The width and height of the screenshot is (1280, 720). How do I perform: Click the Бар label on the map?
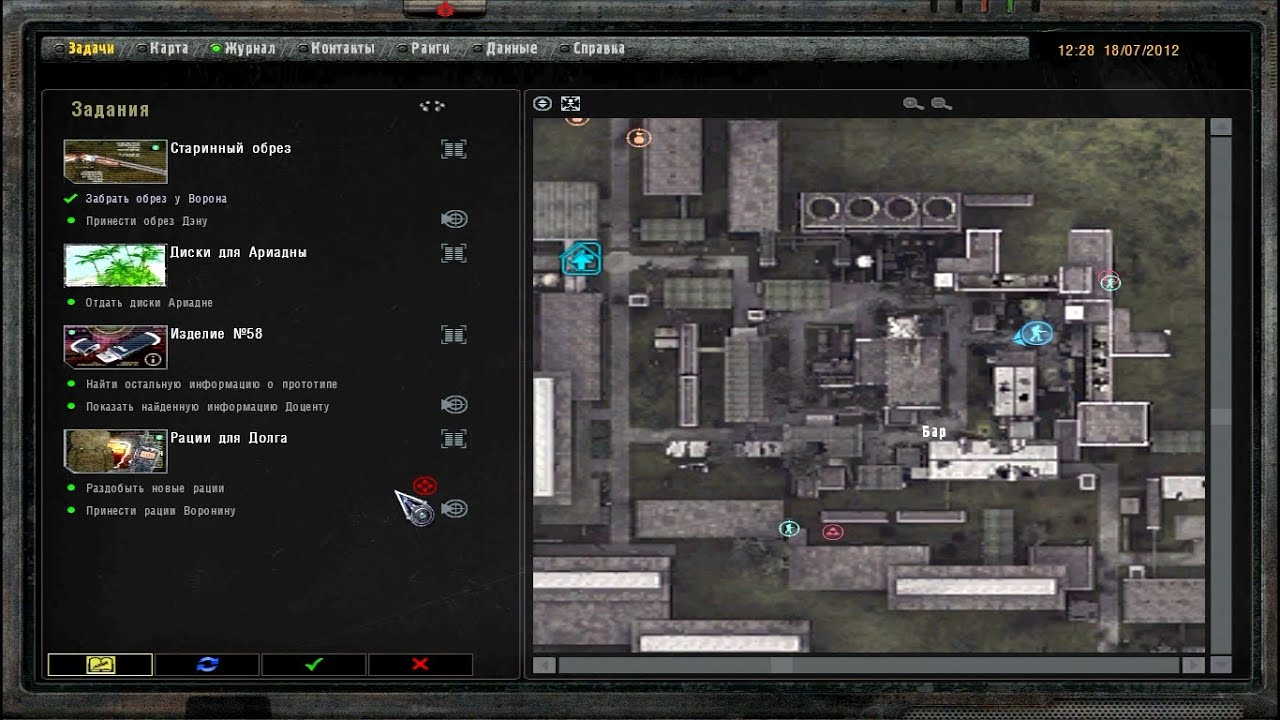pos(934,432)
